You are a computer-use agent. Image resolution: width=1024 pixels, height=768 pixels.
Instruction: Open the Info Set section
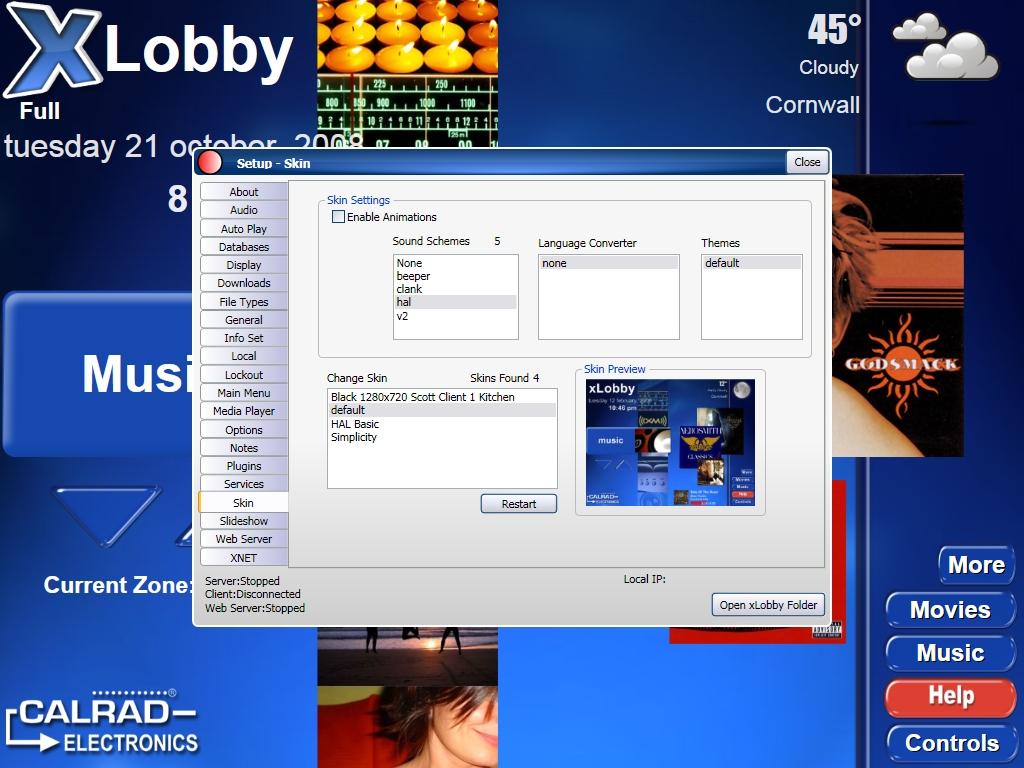[x=244, y=338]
